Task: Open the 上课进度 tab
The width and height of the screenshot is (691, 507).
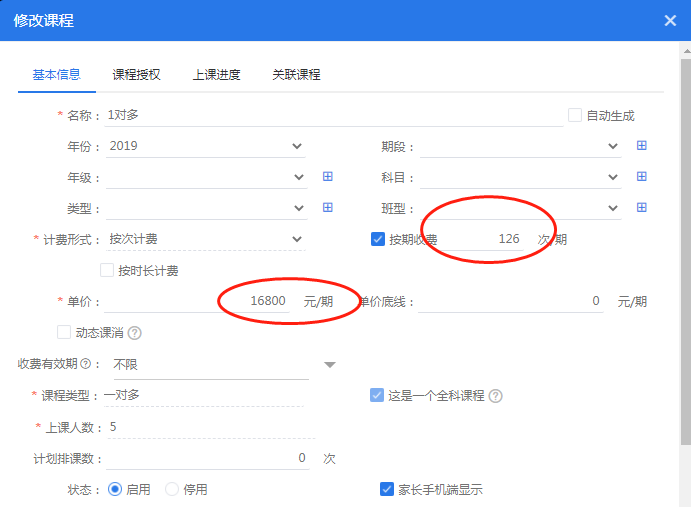Action: pyautogui.click(x=216, y=75)
